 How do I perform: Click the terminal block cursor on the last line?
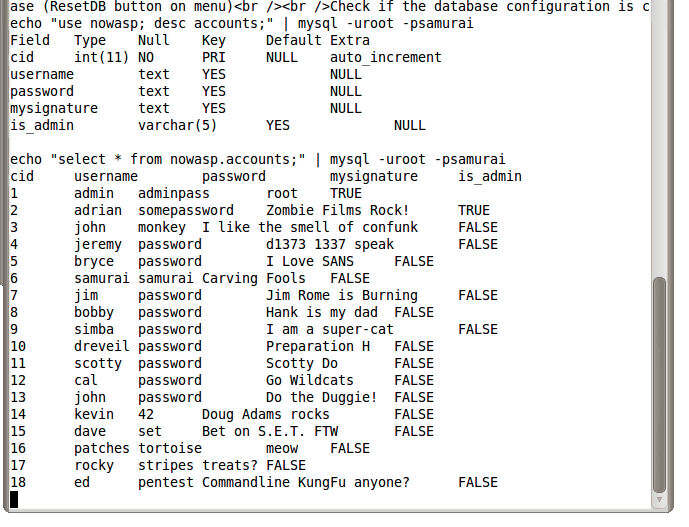15,499
